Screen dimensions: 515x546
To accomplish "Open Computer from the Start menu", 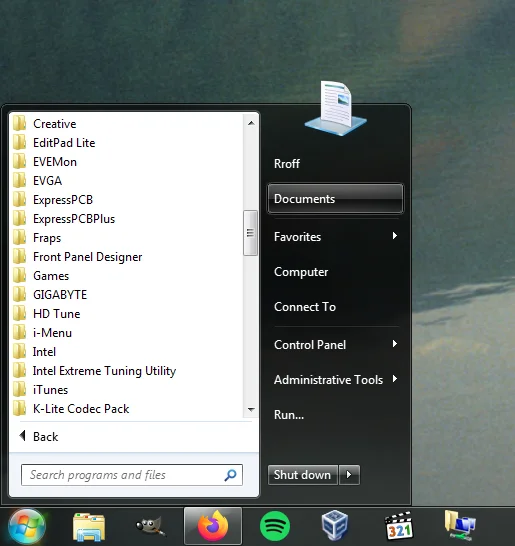I will click(301, 272).
